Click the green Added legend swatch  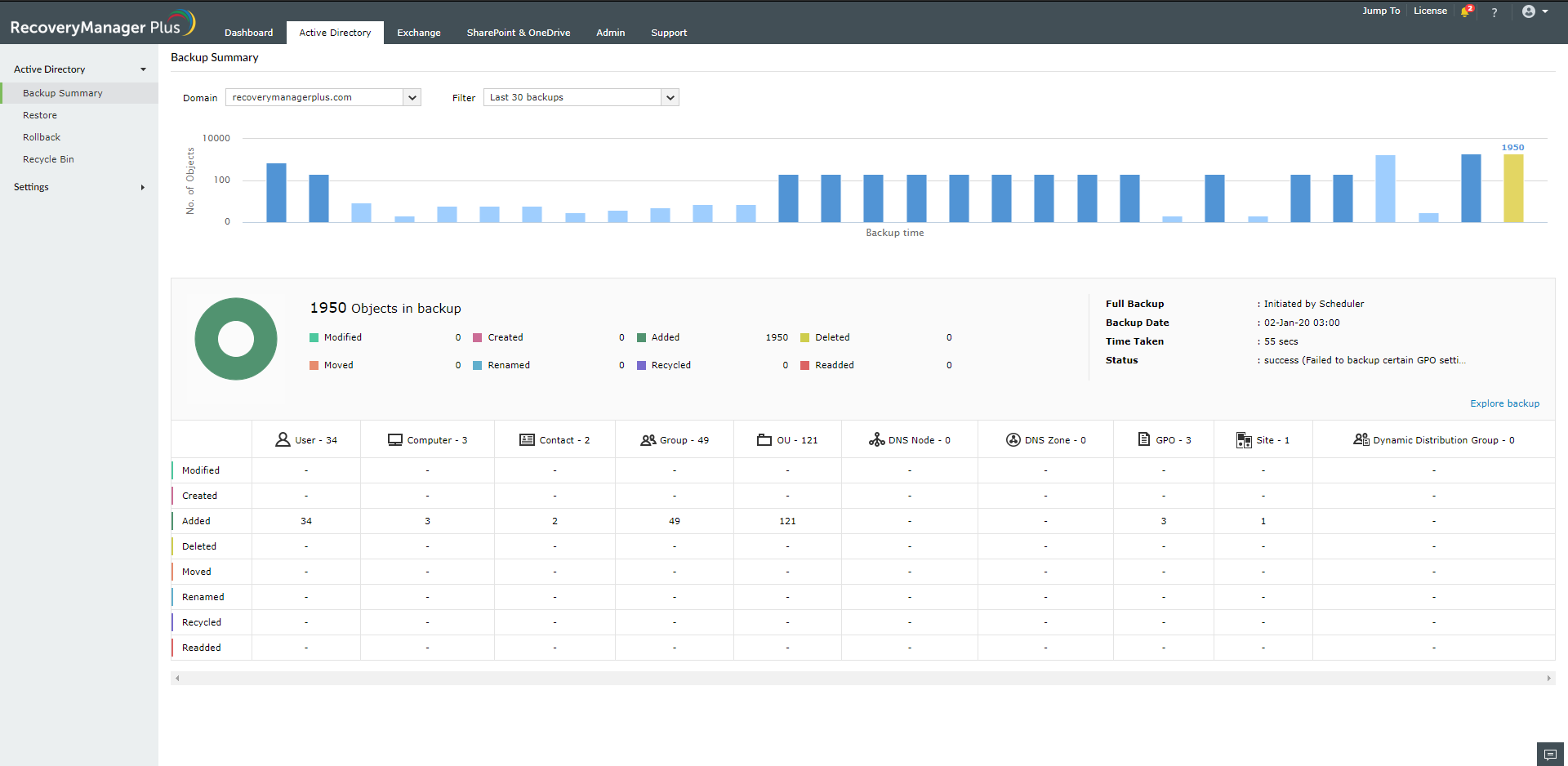click(641, 337)
